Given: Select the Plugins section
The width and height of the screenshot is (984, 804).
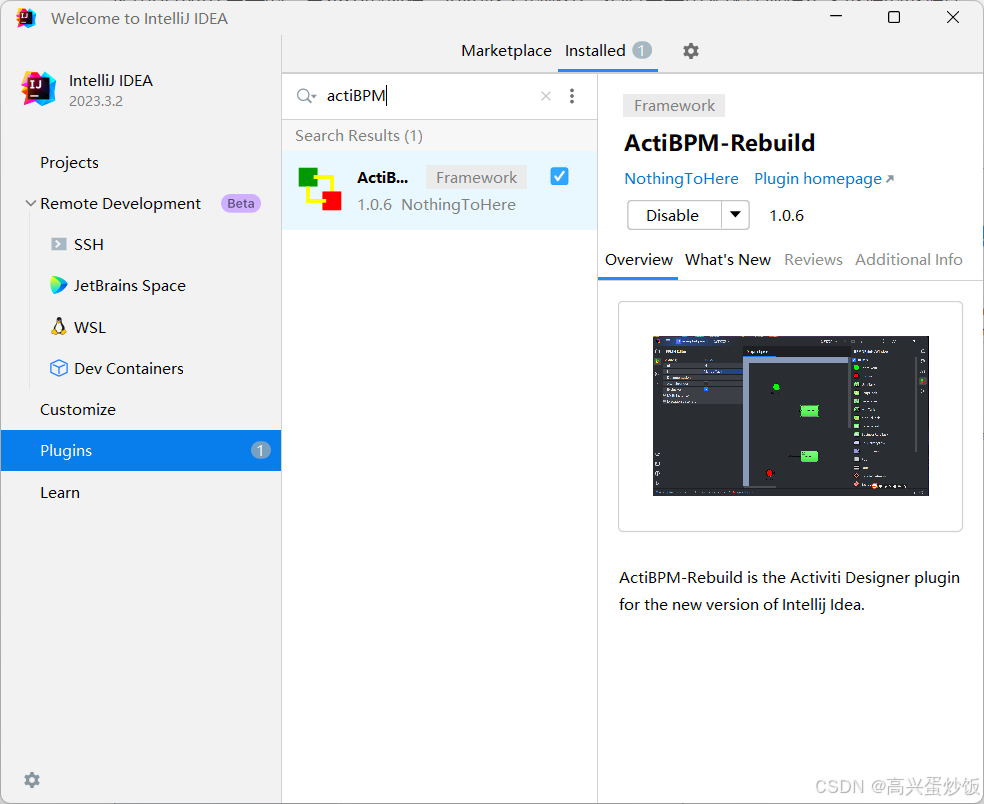Looking at the screenshot, I should [141, 451].
